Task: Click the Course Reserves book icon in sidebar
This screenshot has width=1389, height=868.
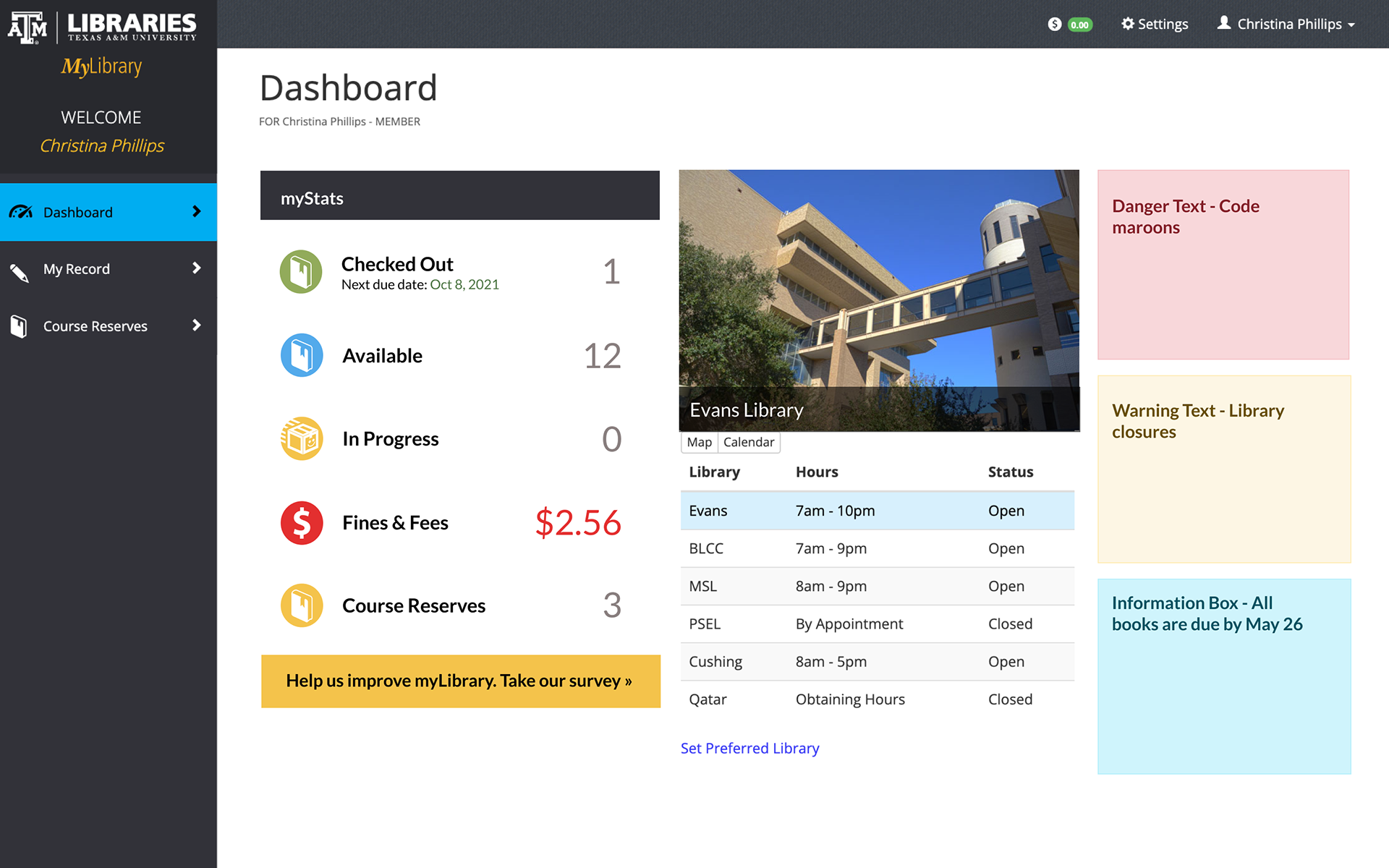Action: click(x=19, y=326)
